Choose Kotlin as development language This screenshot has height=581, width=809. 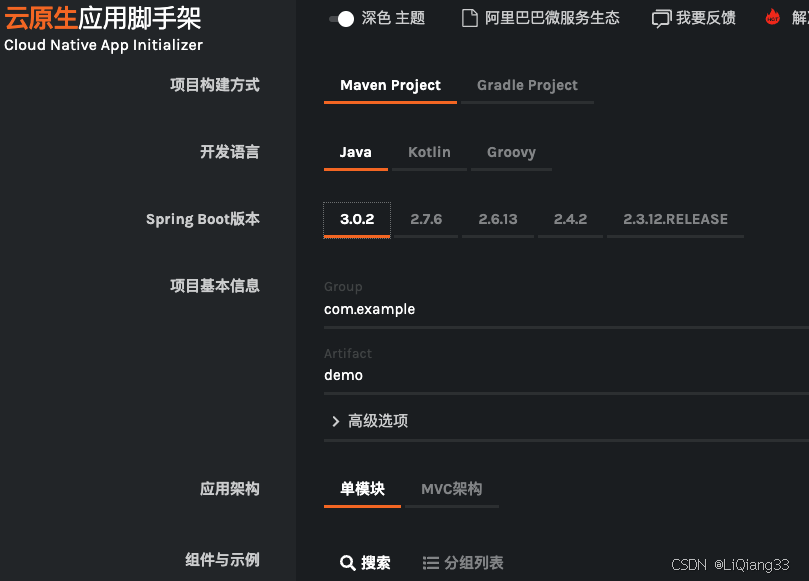point(429,153)
